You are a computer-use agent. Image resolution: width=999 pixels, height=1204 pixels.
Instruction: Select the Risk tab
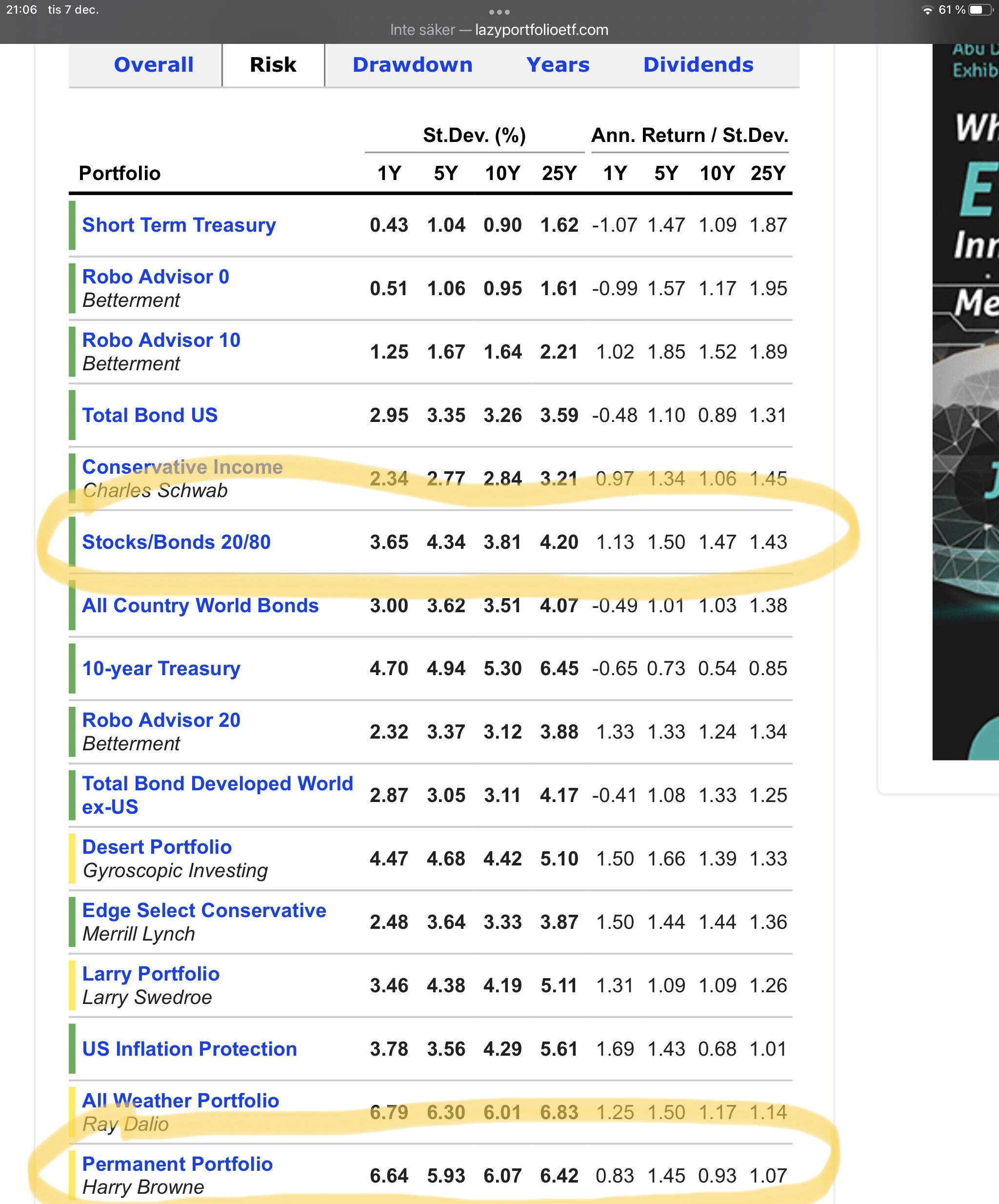click(x=273, y=65)
